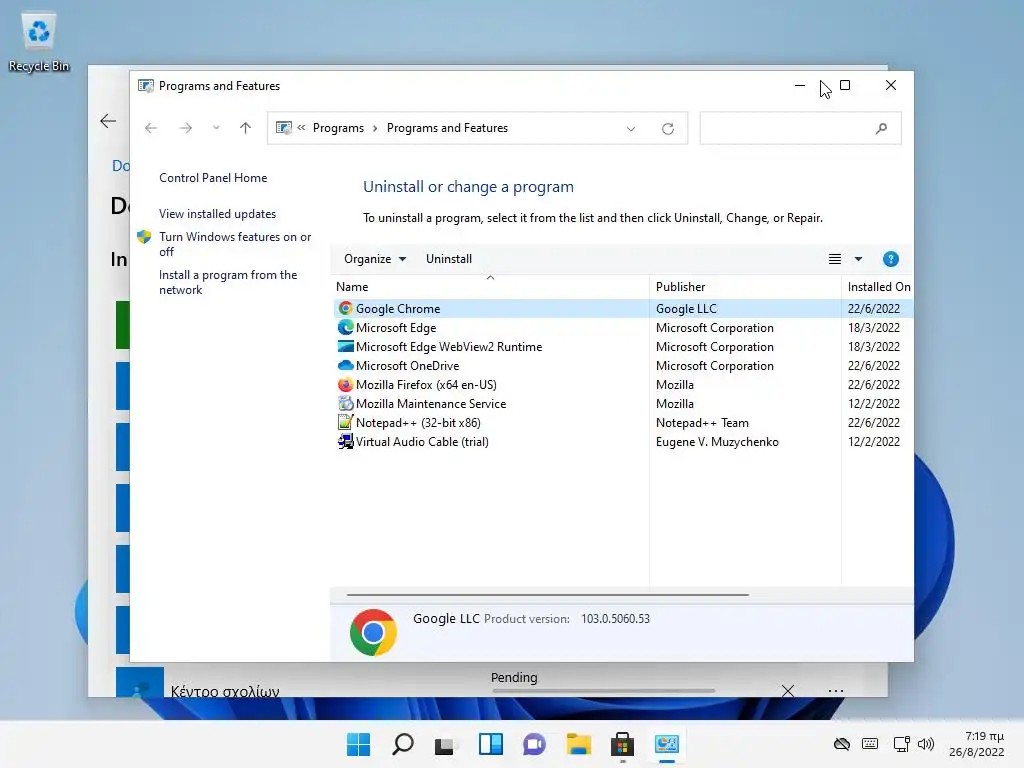The image size is (1024, 768).
Task: Click touch keyboard tray icon
Action: coord(870,744)
